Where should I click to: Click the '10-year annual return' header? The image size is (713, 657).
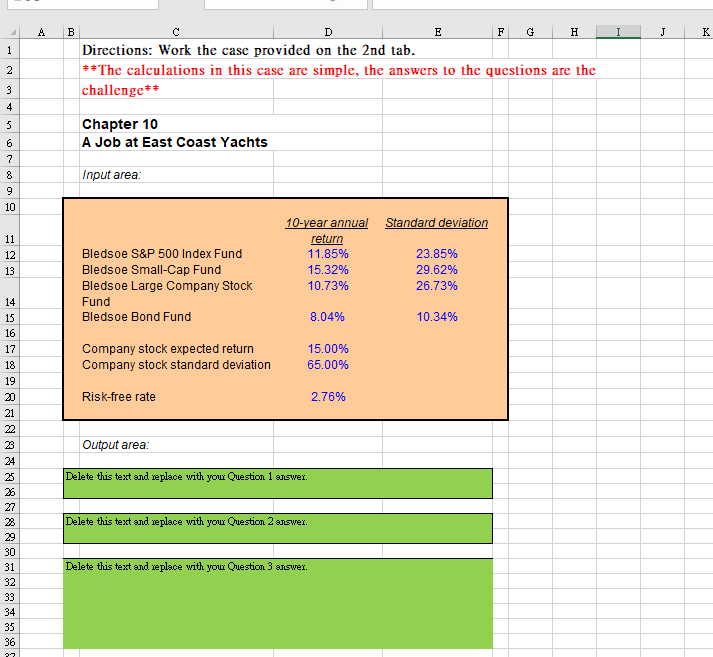point(327,231)
